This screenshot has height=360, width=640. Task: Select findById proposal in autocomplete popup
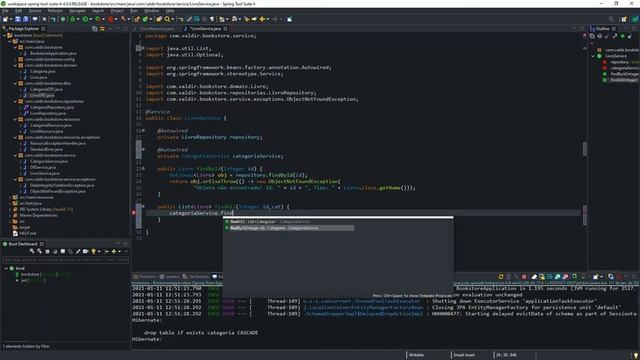pos(289,228)
